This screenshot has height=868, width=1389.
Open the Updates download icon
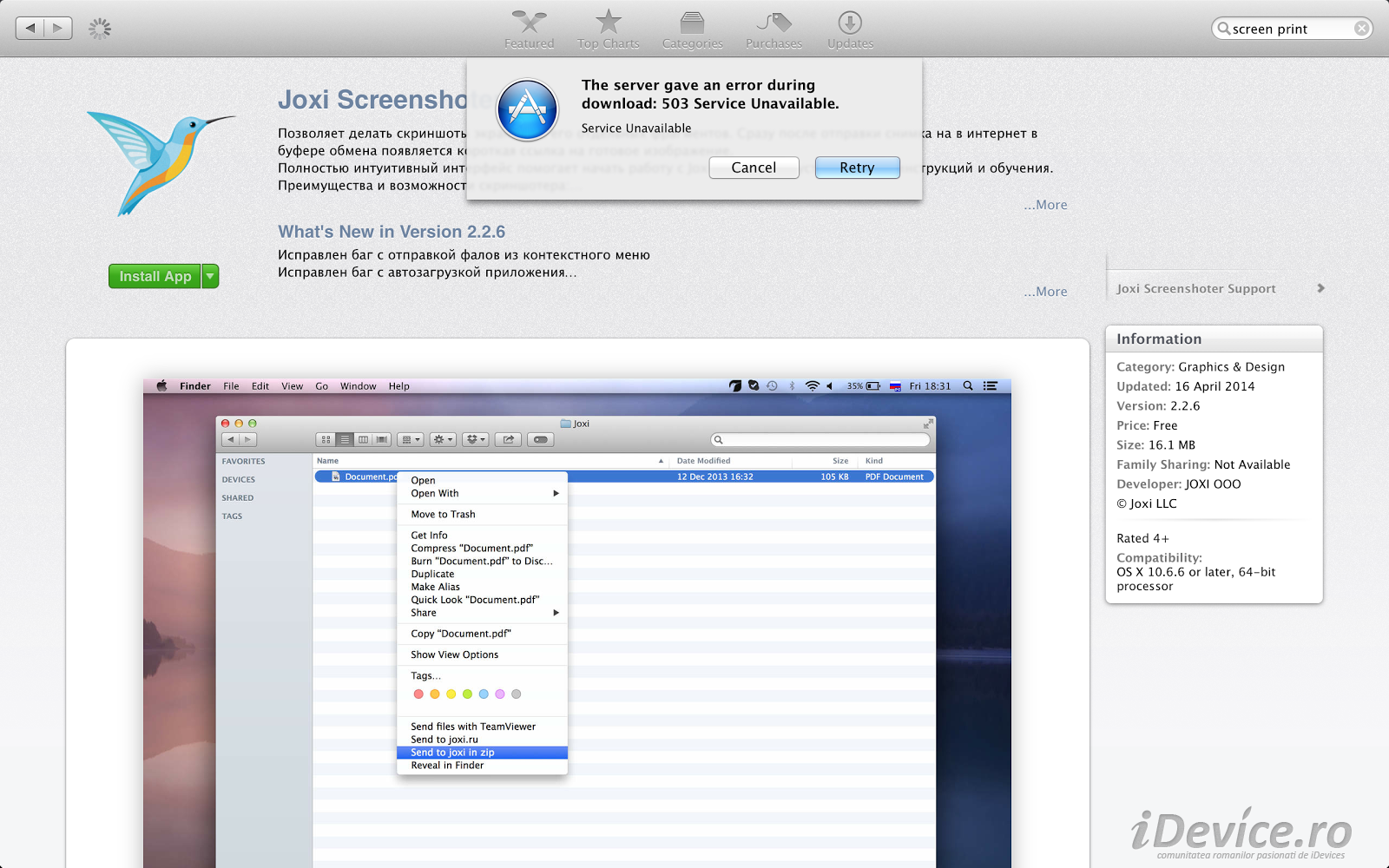(850, 24)
